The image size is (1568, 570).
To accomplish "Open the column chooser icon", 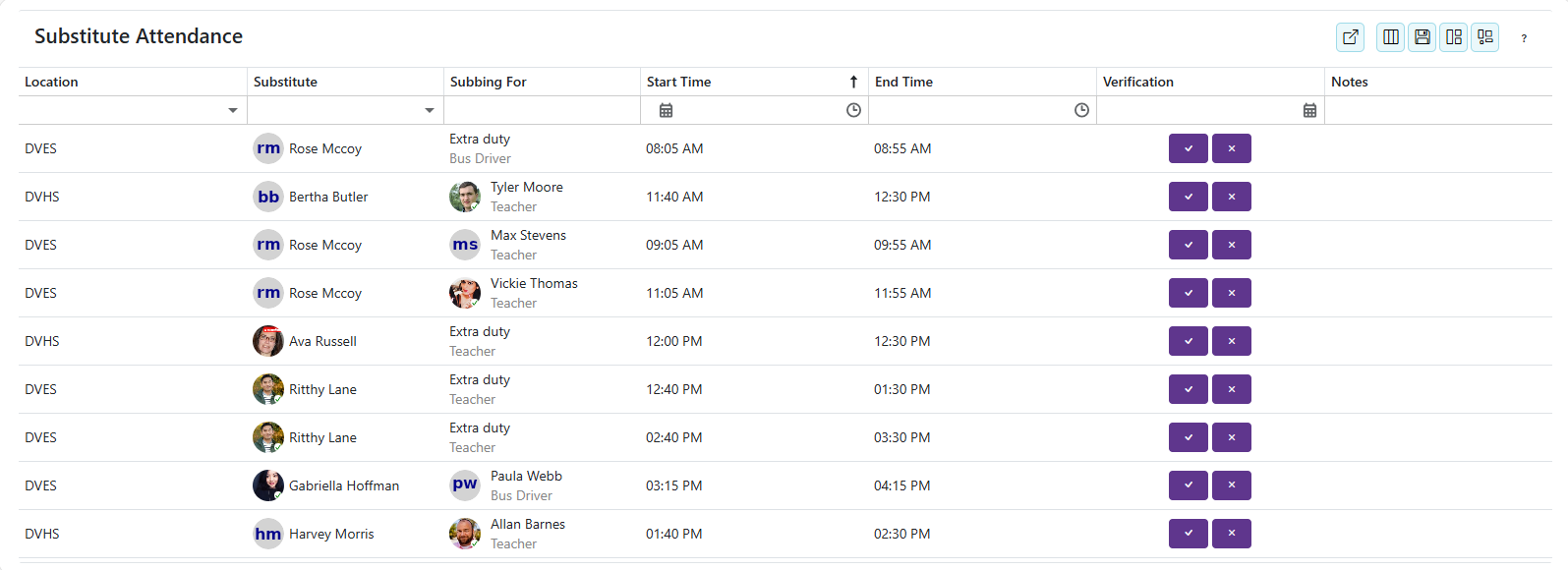I will pyautogui.click(x=1390, y=37).
